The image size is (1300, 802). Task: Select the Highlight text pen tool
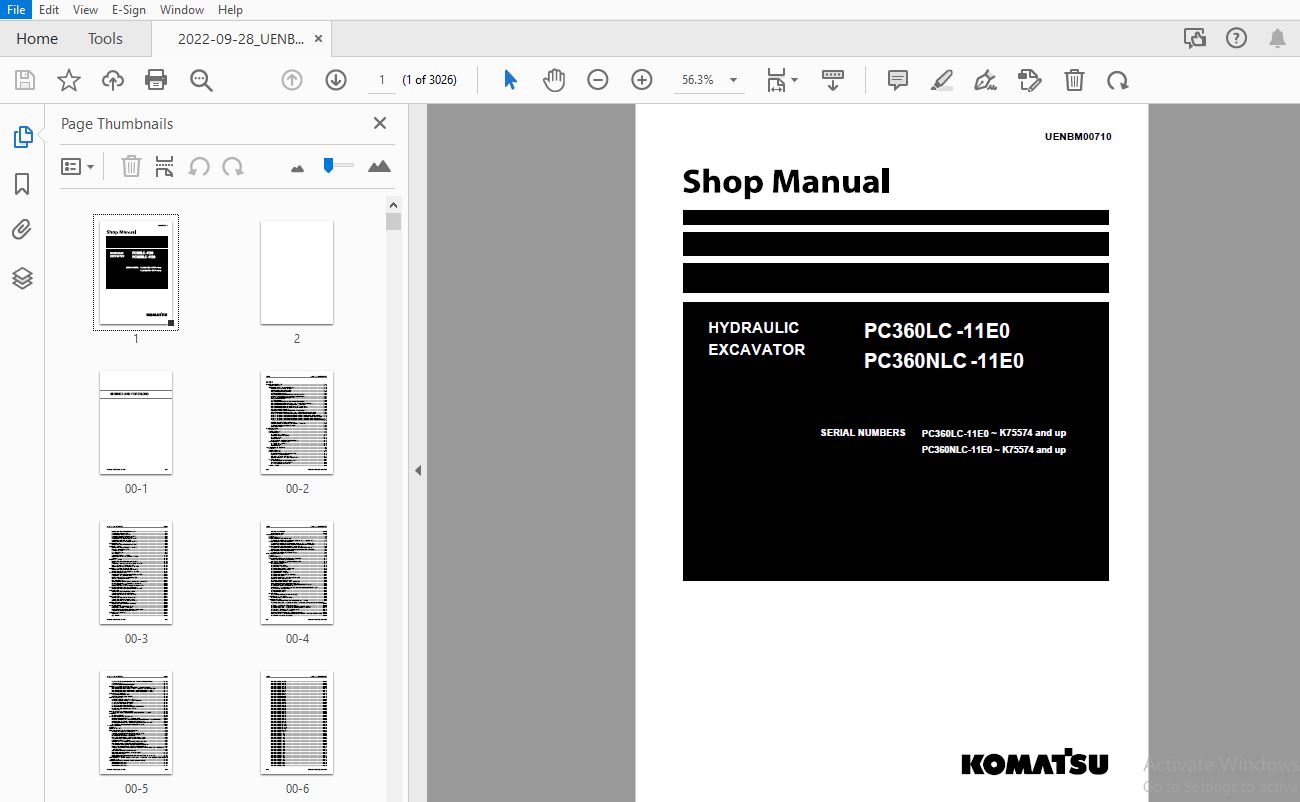pos(942,80)
